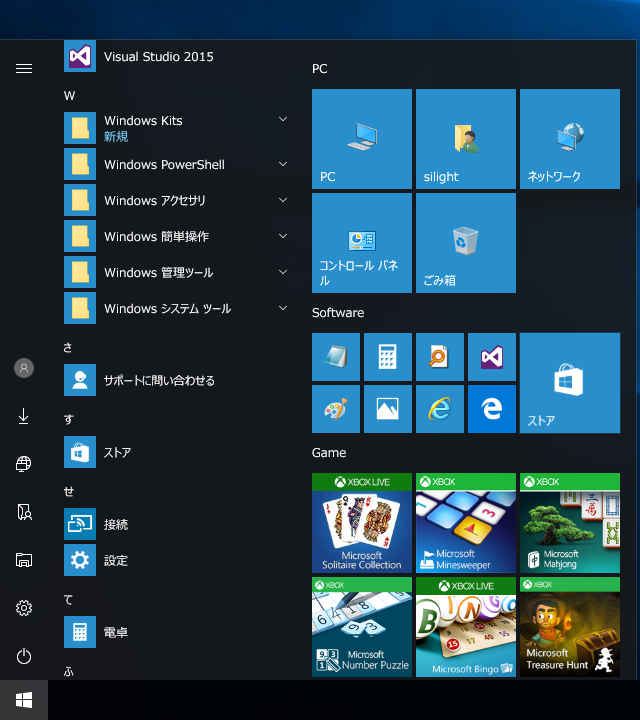Click the hamburger menu icon
This screenshot has height=720, width=640.
(x=24, y=69)
